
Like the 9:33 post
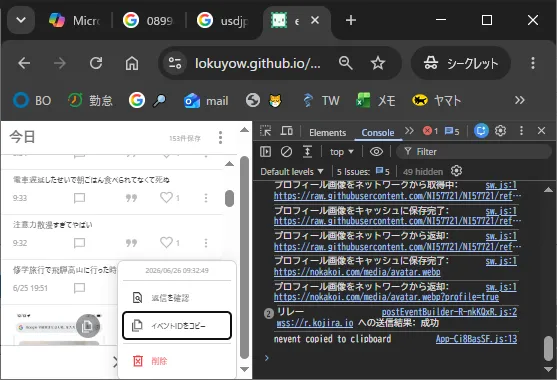click(x=166, y=197)
